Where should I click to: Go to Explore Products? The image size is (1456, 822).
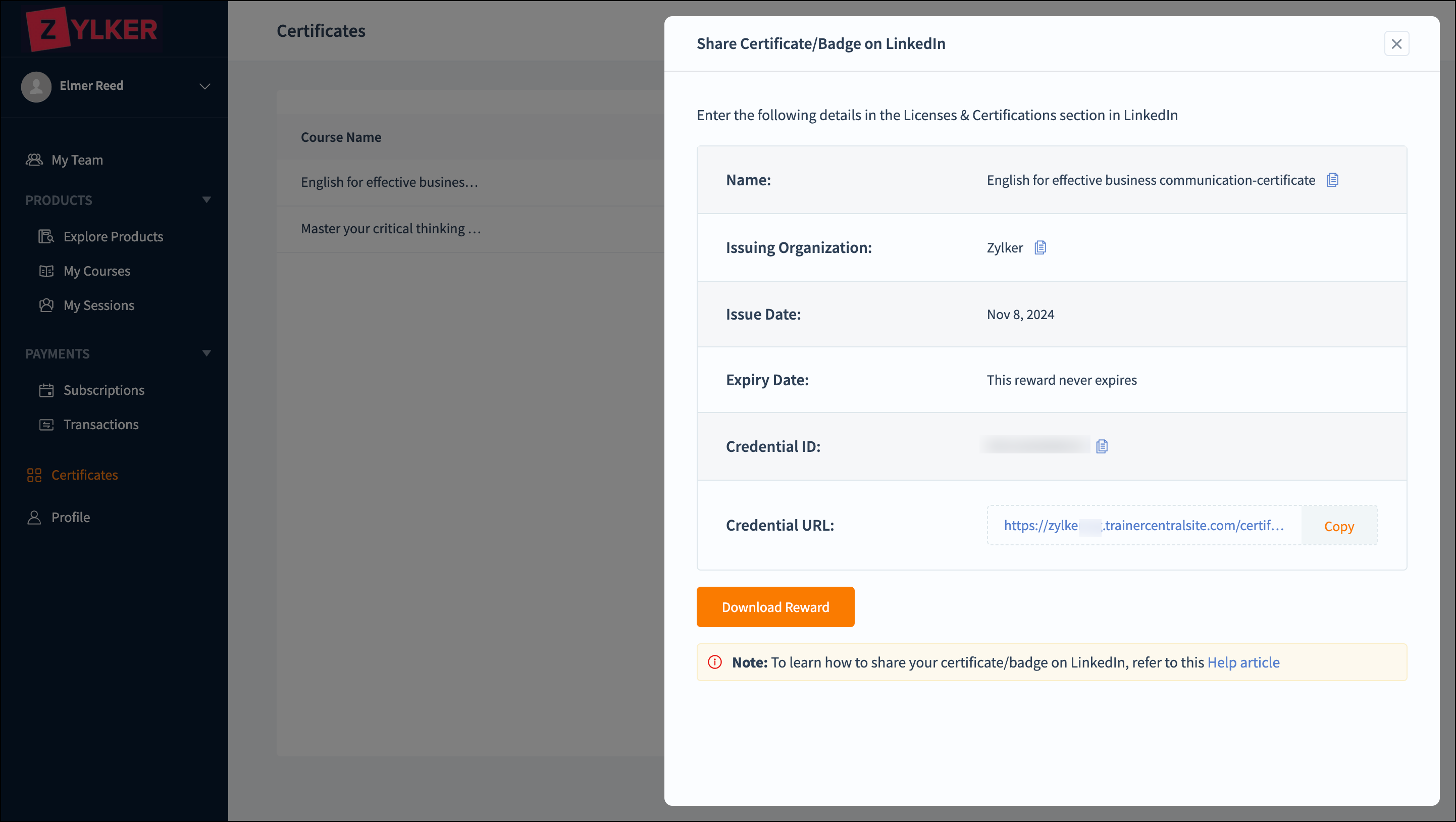[x=113, y=236]
